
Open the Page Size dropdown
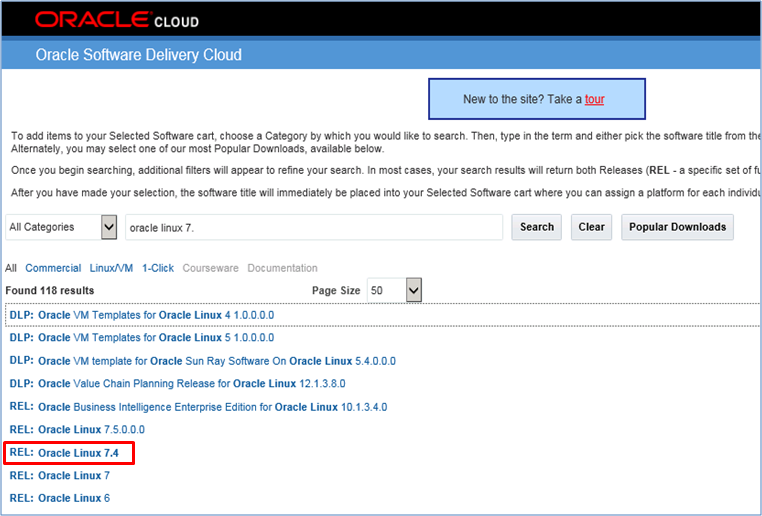394,290
